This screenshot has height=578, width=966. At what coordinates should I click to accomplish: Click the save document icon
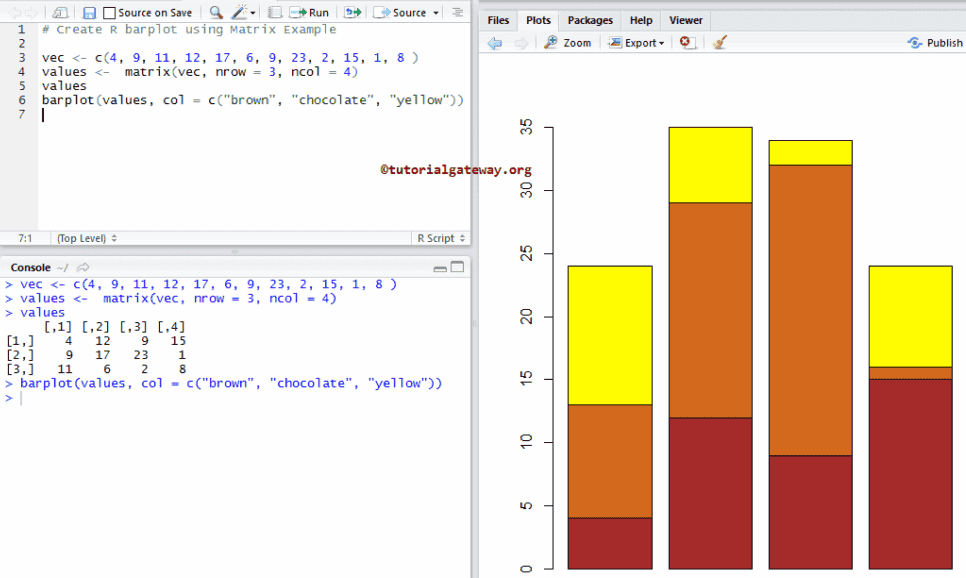pyautogui.click(x=89, y=13)
